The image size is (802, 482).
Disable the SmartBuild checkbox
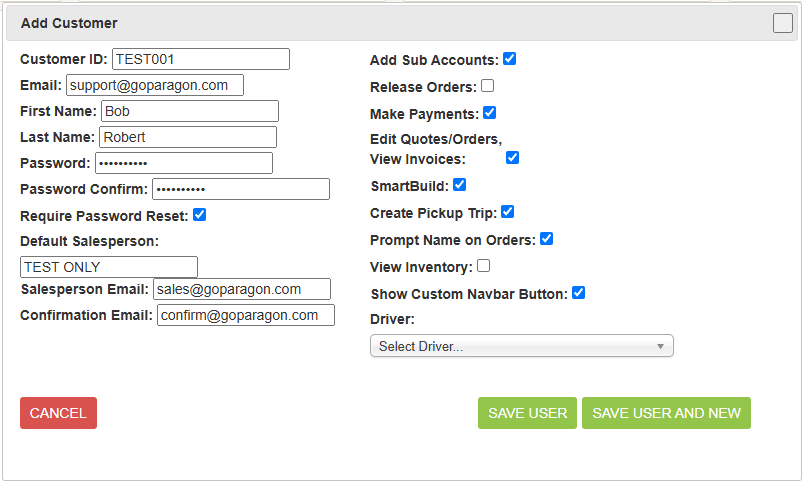tap(459, 185)
